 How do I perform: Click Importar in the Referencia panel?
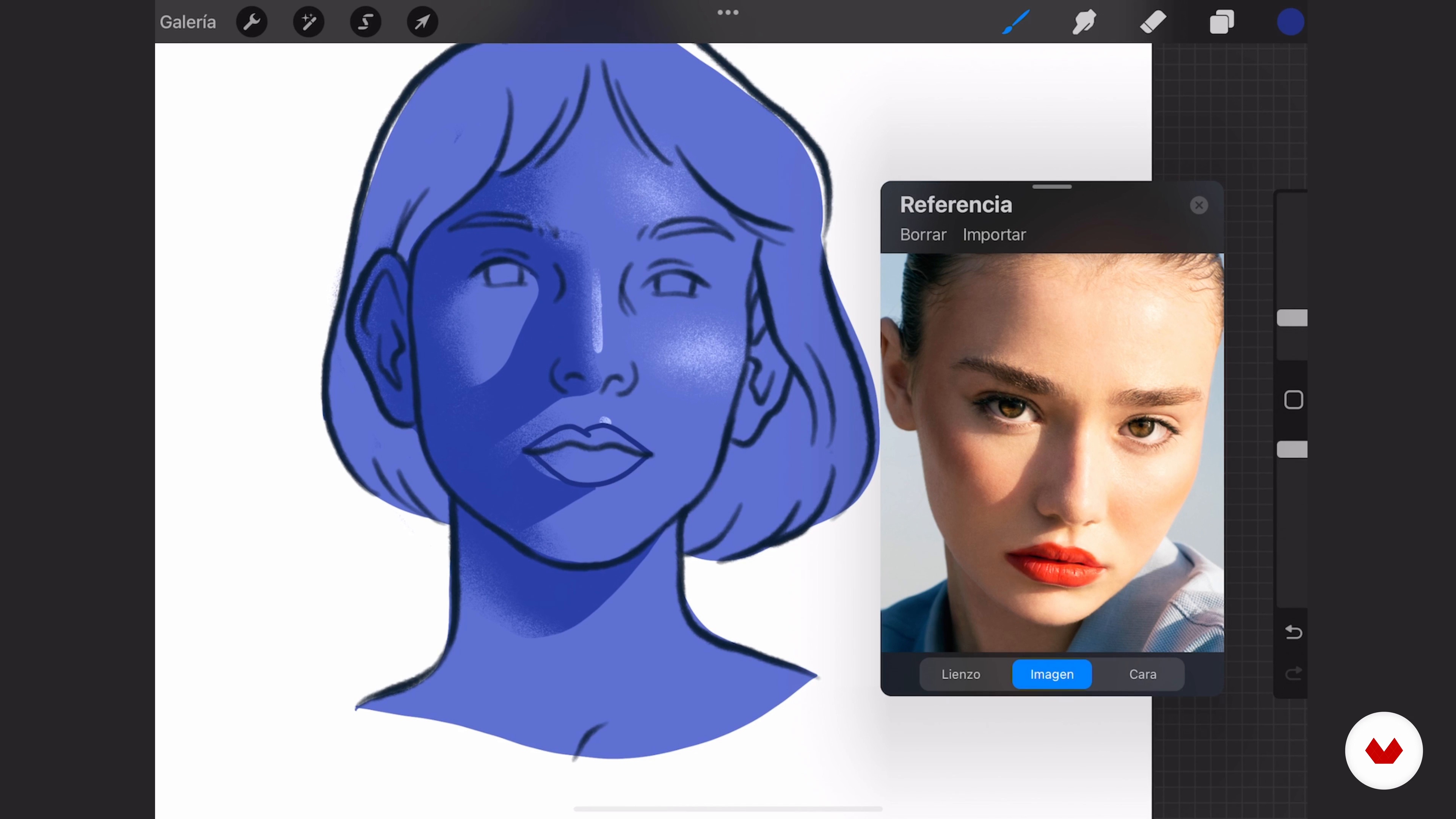(994, 235)
